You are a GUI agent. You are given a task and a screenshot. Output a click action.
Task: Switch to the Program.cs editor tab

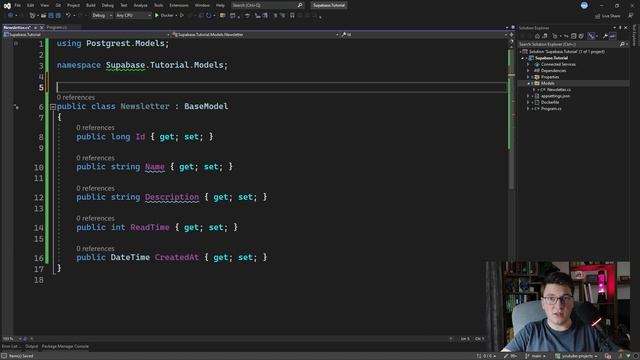click(x=57, y=27)
